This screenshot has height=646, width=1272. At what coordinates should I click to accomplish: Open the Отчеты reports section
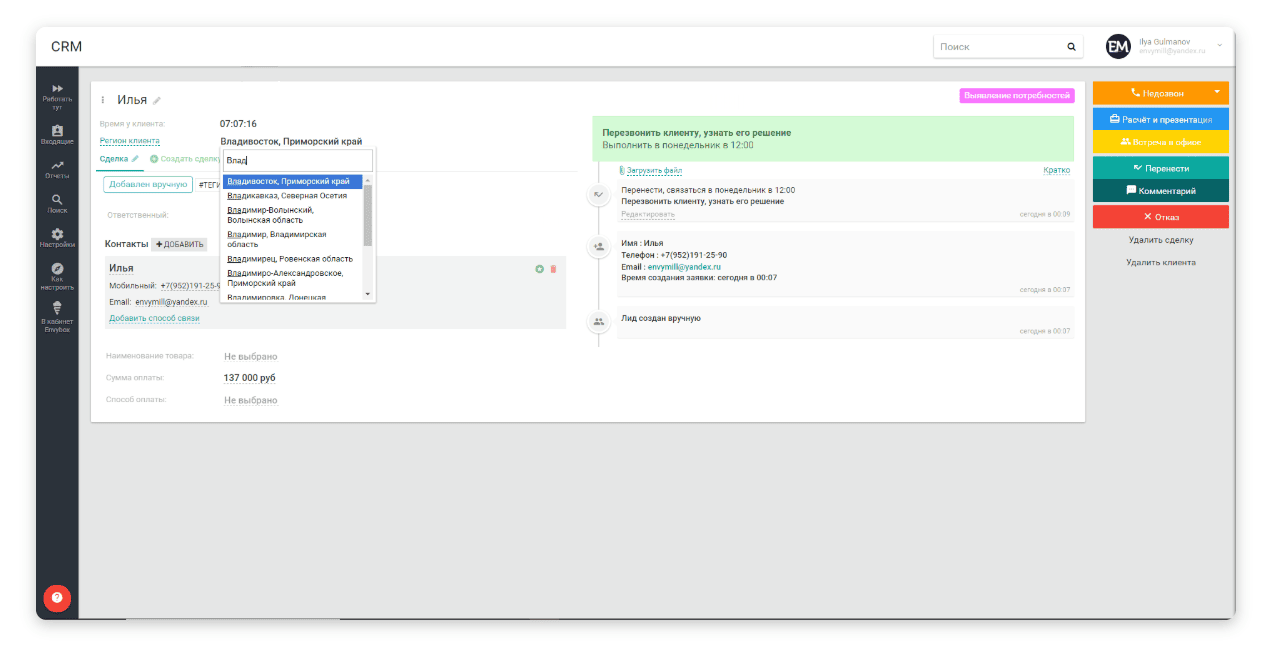point(57,169)
